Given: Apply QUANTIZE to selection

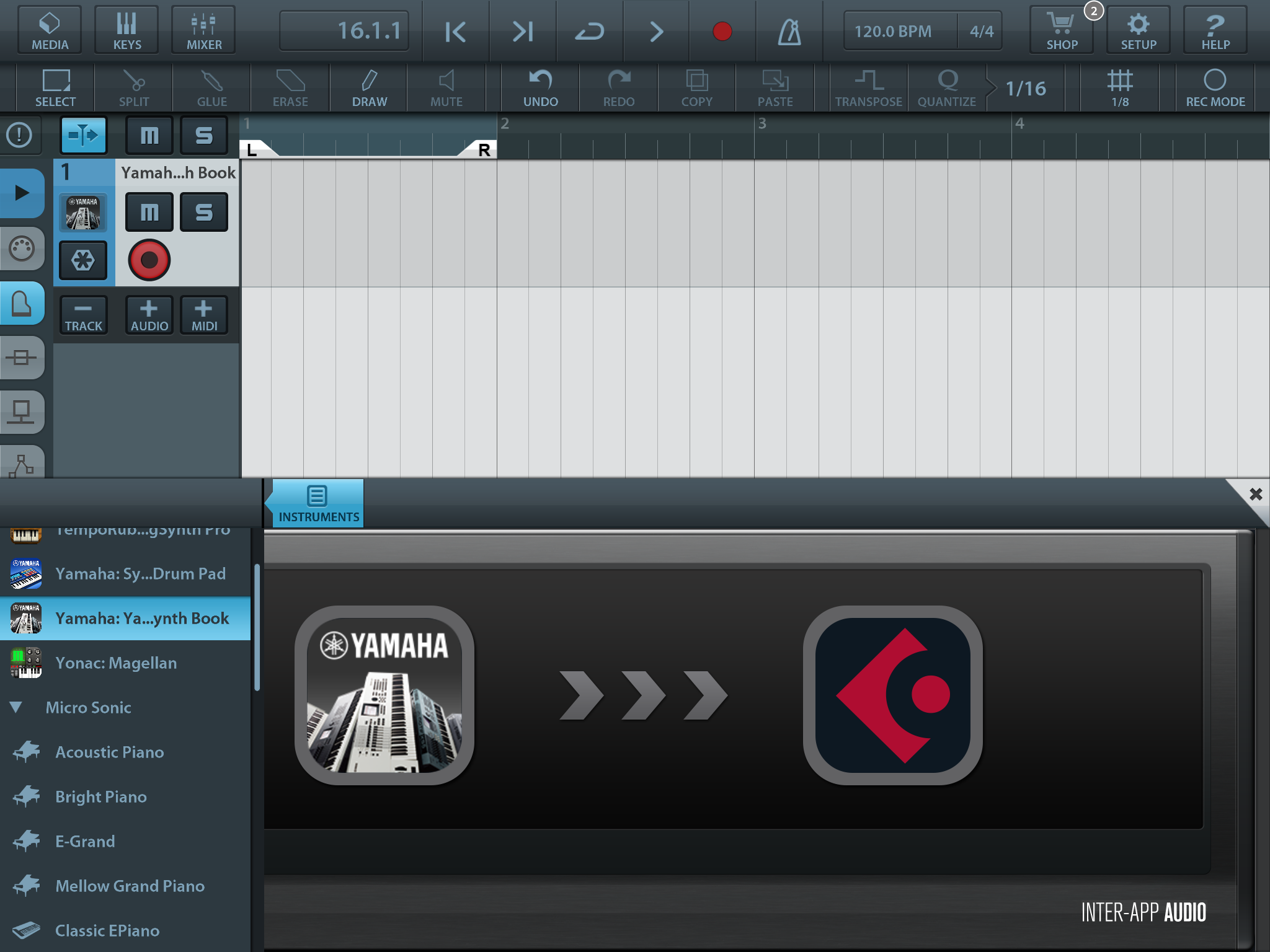Looking at the screenshot, I should click(947, 88).
